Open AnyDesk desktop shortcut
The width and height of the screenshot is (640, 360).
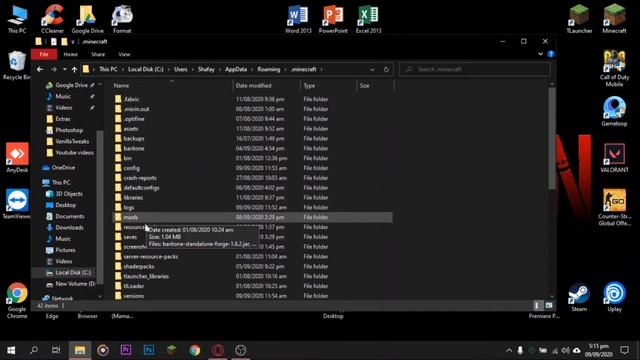[x=17, y=158]
